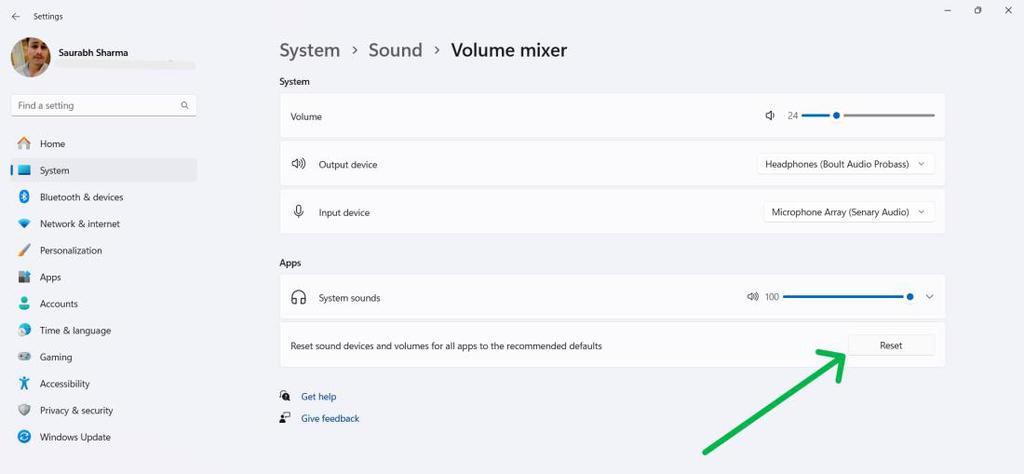Image resolution: width=1024 pixels, height=474 pixels.
Task: Open the Get help link
Action: pos(318,397)
